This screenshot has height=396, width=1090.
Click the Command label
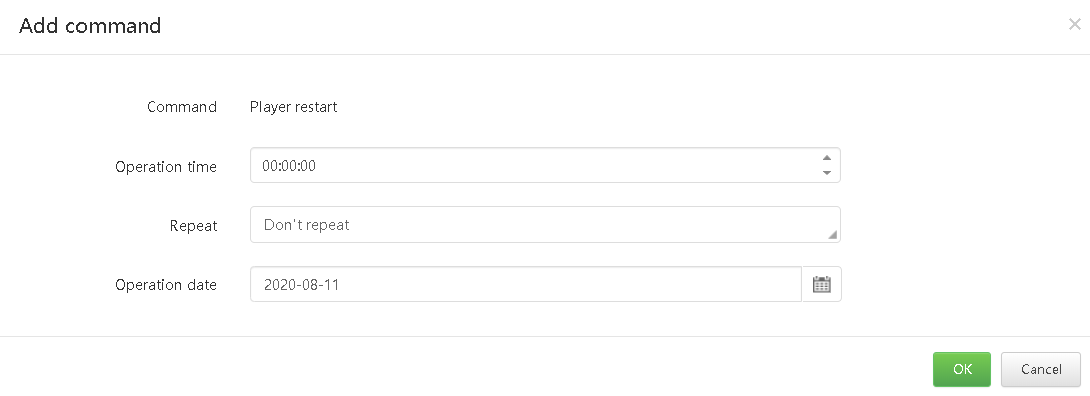coord(181,107)
